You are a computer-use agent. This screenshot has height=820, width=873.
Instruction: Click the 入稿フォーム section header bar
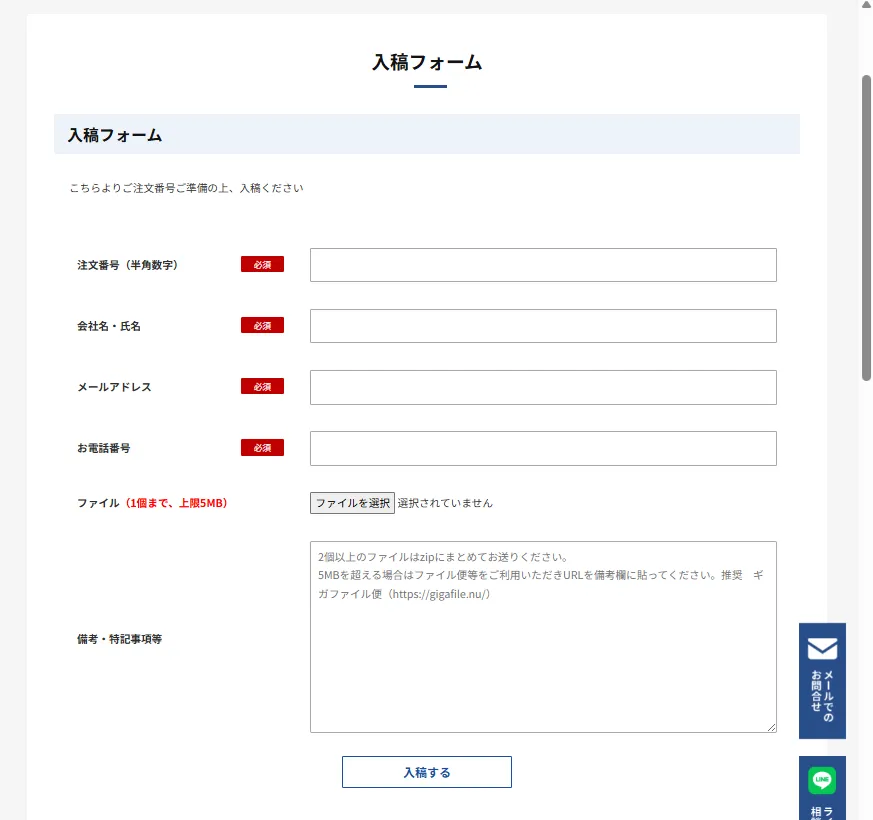point(427,134)
